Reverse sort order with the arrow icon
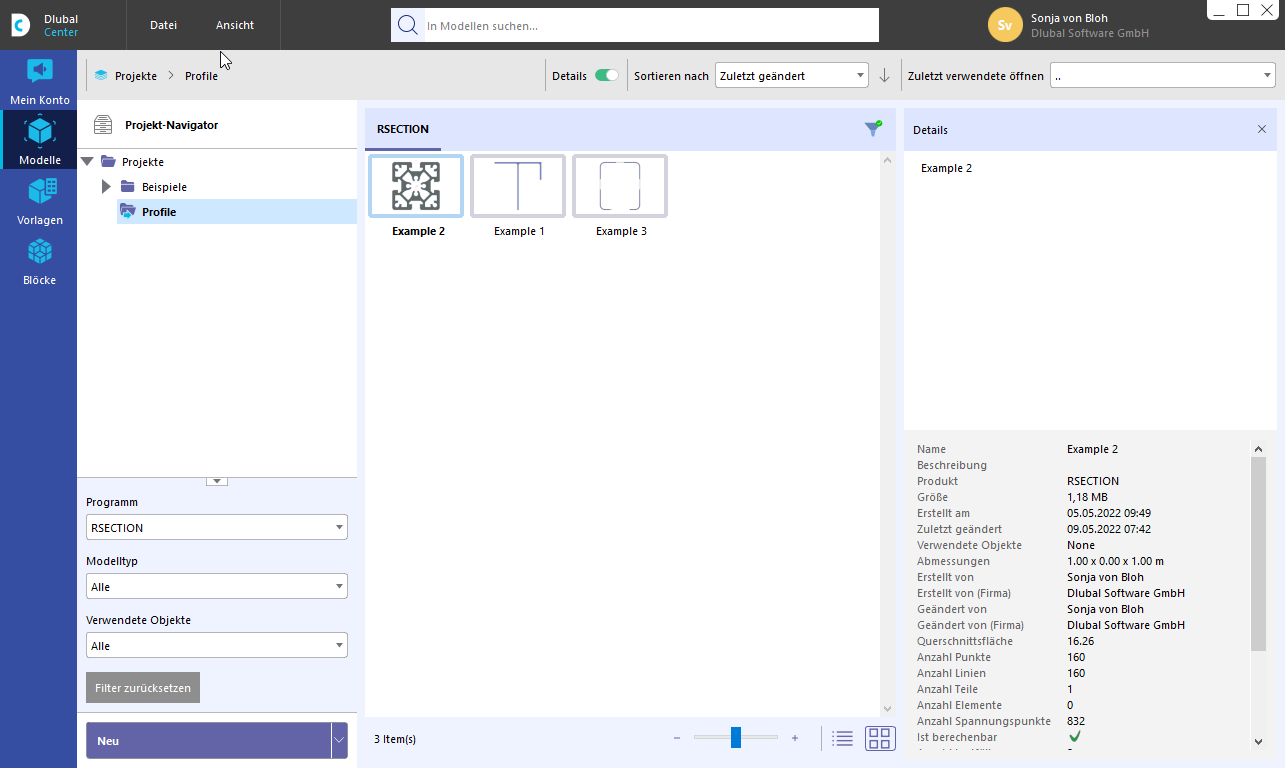The height and width of the screenshot is (768, 1285). coord(884,75)
